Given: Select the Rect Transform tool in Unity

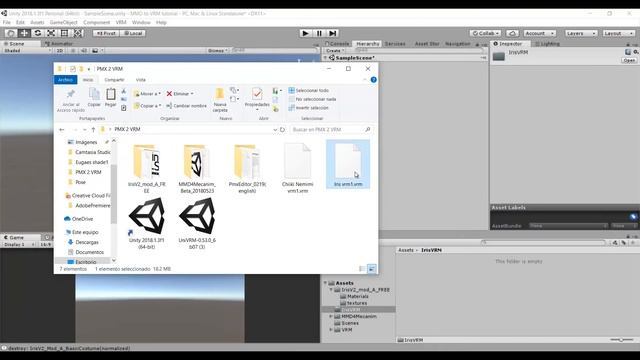Looking at the screenshot, I should pyautogui.click(x=64, y=33).
